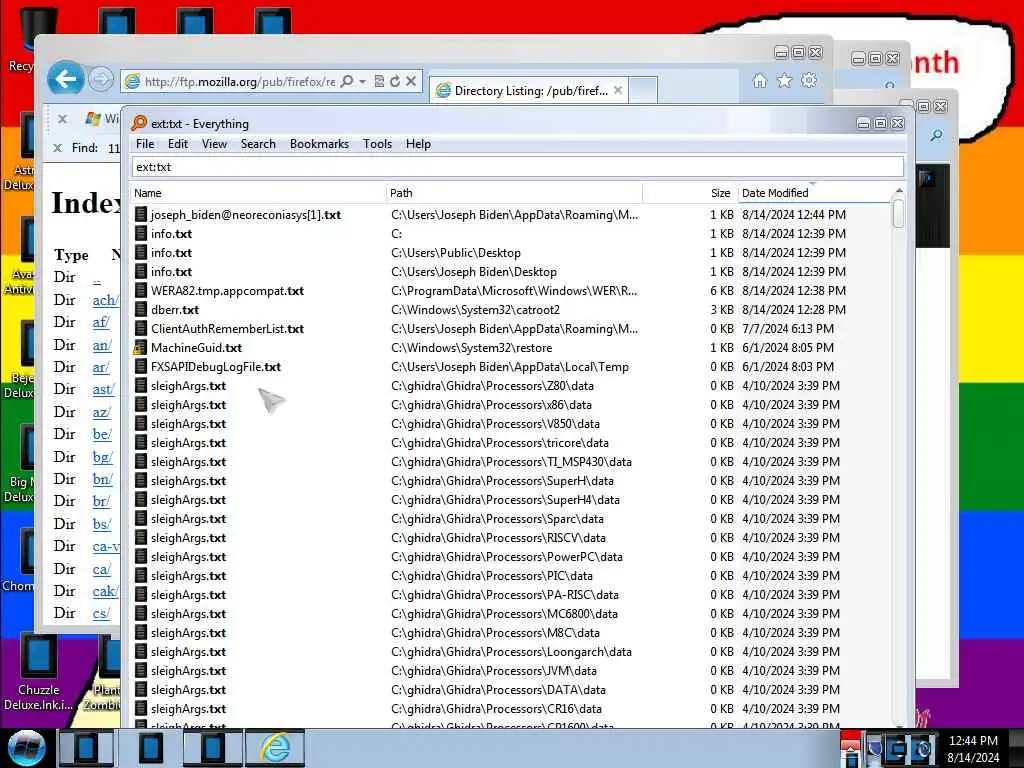
Task: Select sleighArgs.txt in tricore data path
Action: pos(188,442)
